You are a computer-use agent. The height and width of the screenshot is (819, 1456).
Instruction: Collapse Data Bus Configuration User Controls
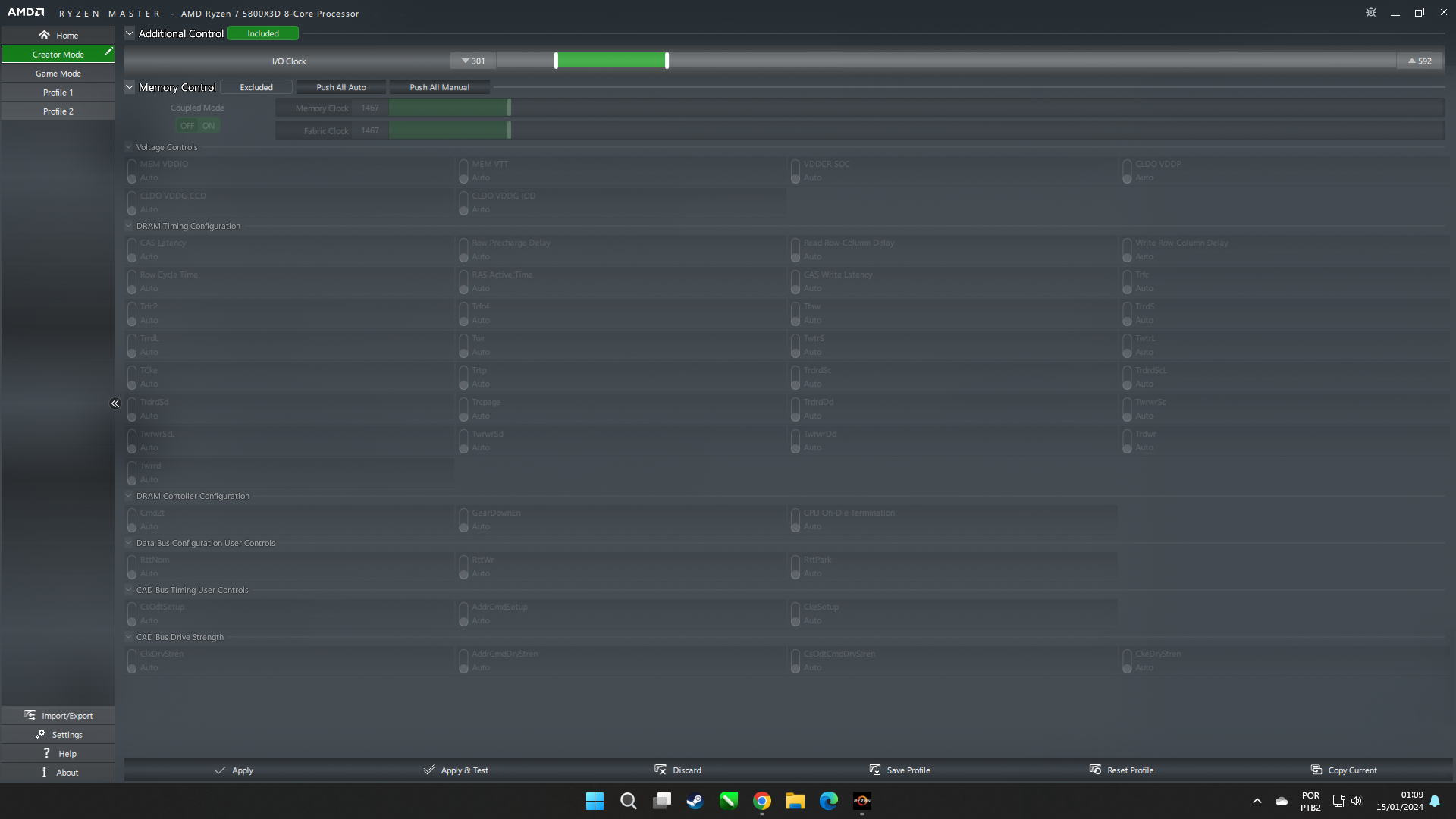point(129,543)
